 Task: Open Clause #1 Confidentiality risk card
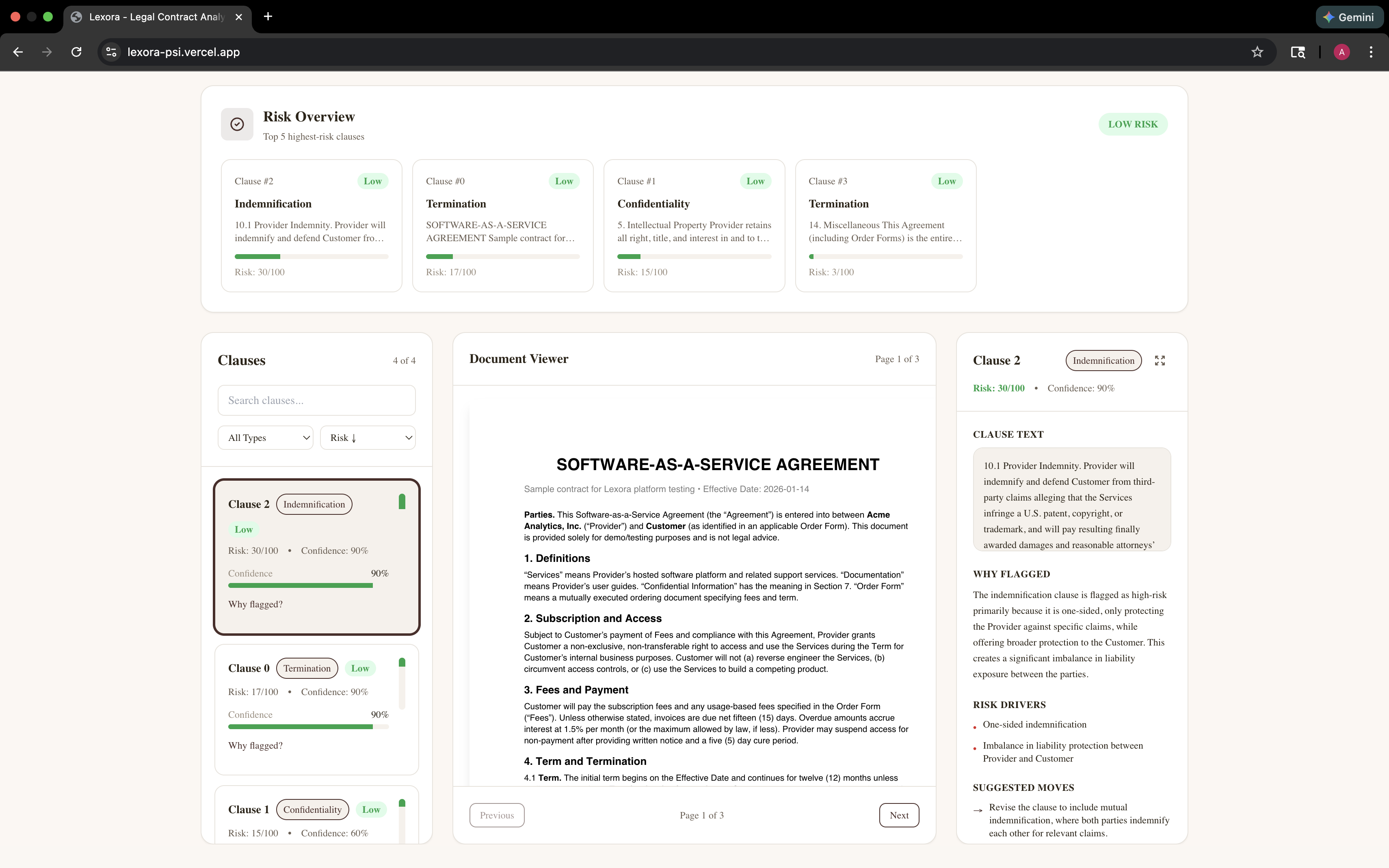tap(694, 226)
